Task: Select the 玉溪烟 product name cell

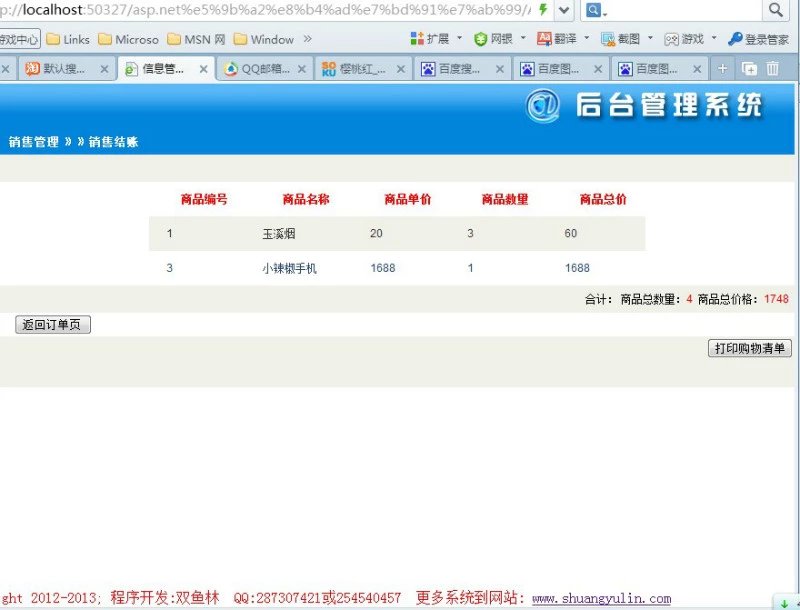Action: [279, 234]
